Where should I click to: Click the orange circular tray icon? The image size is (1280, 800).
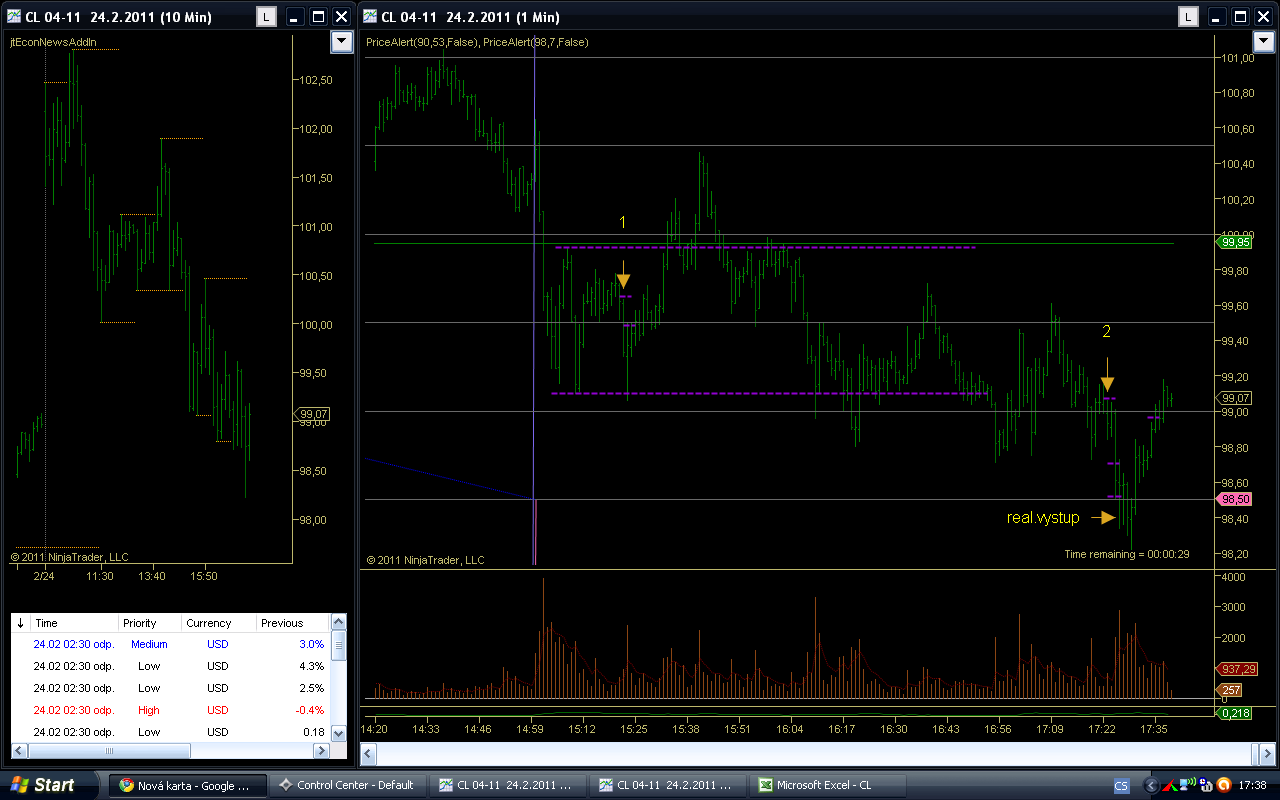(1223, 785)
